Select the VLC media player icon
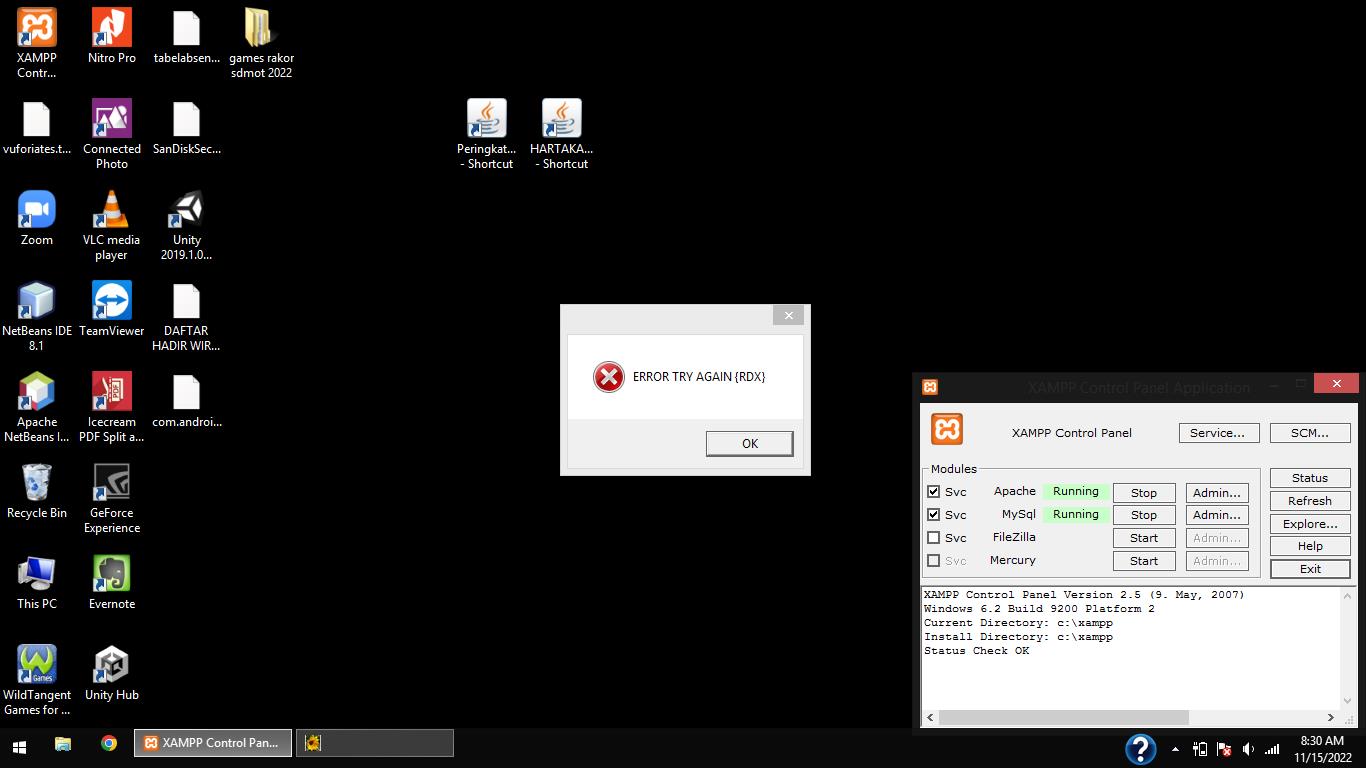The width and height of the screenshot is (1366, 768). 111,212
